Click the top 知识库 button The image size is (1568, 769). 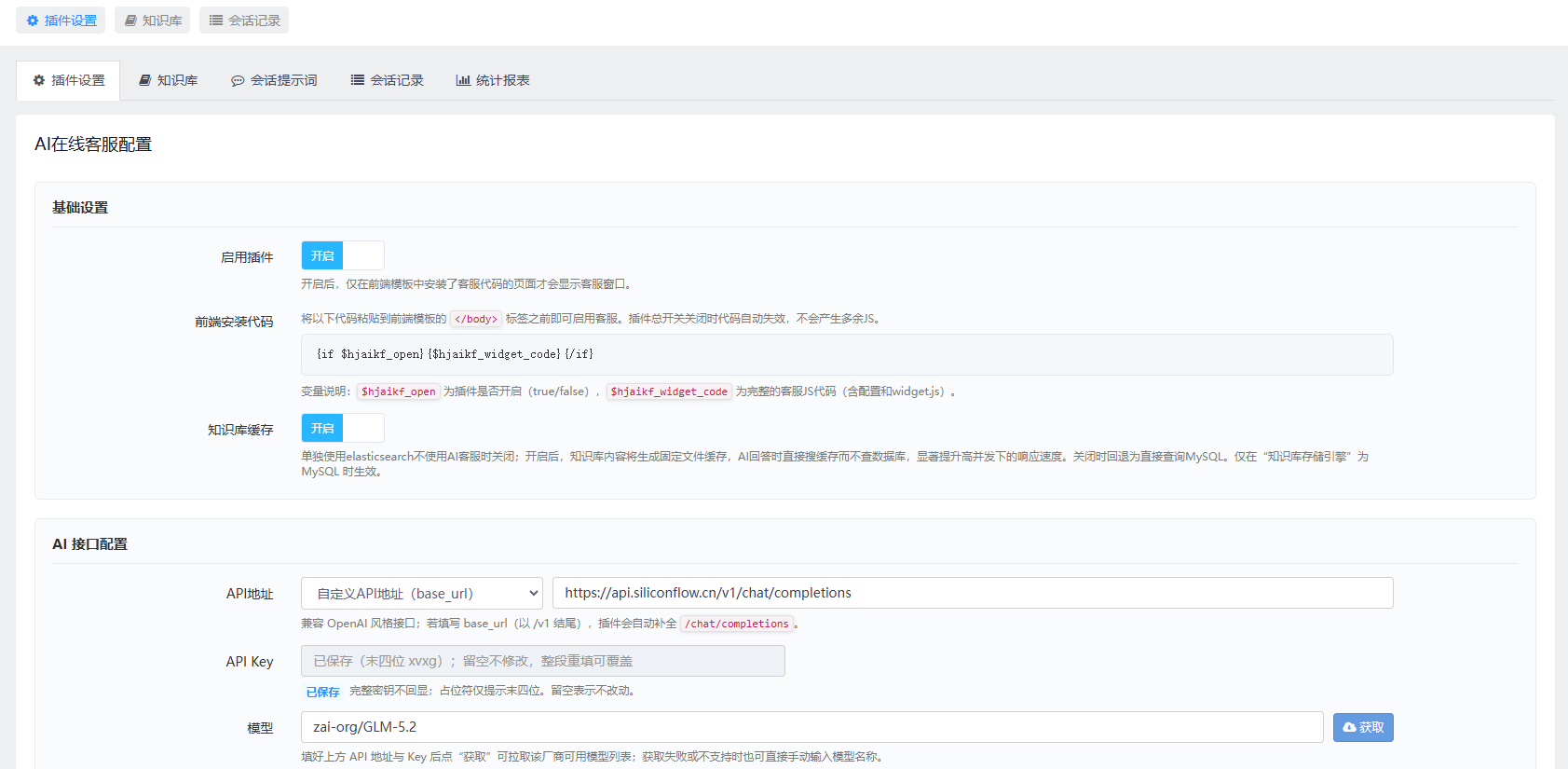(152, 21)
